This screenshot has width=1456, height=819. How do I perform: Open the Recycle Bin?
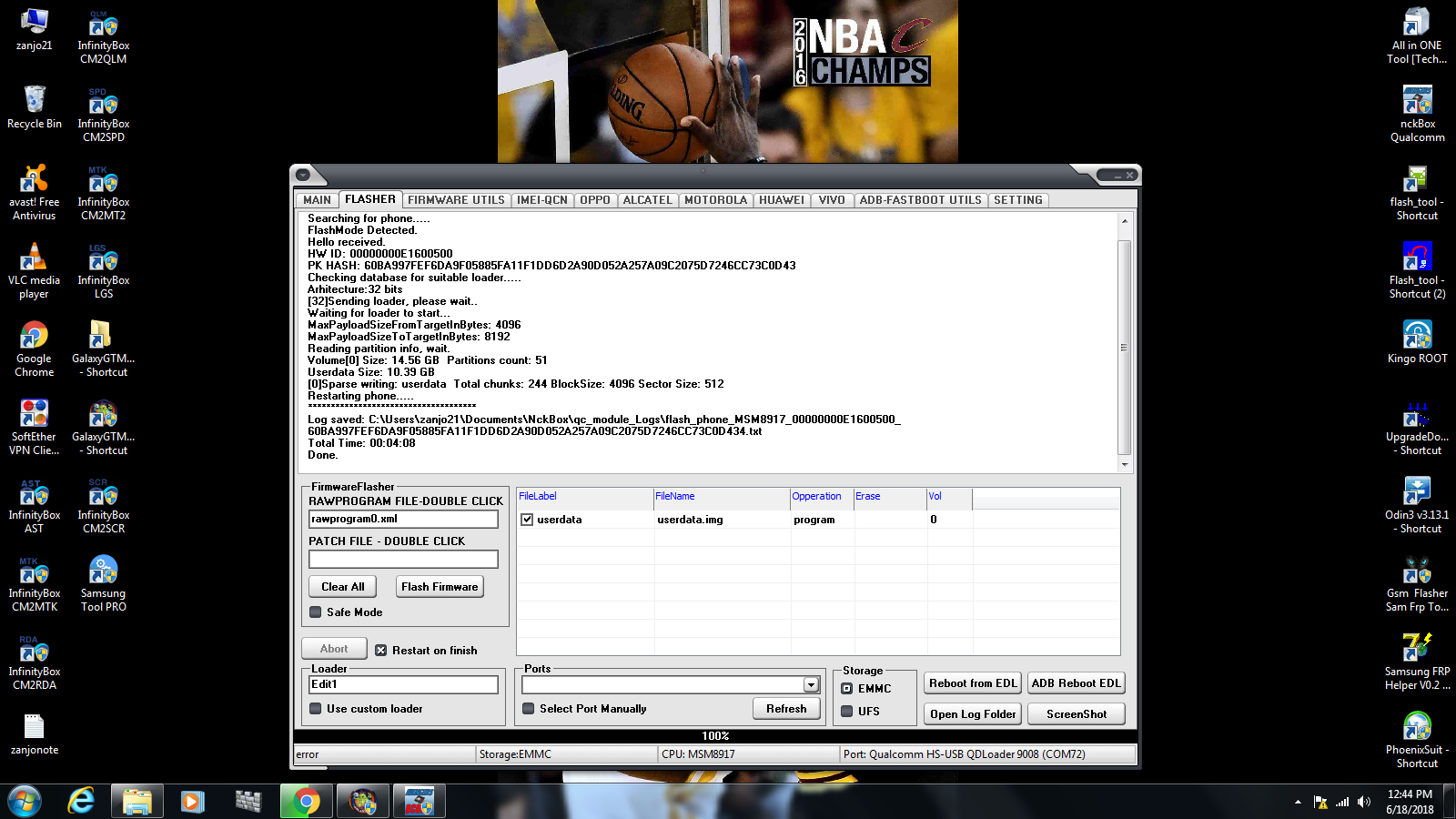click(35, 107)
